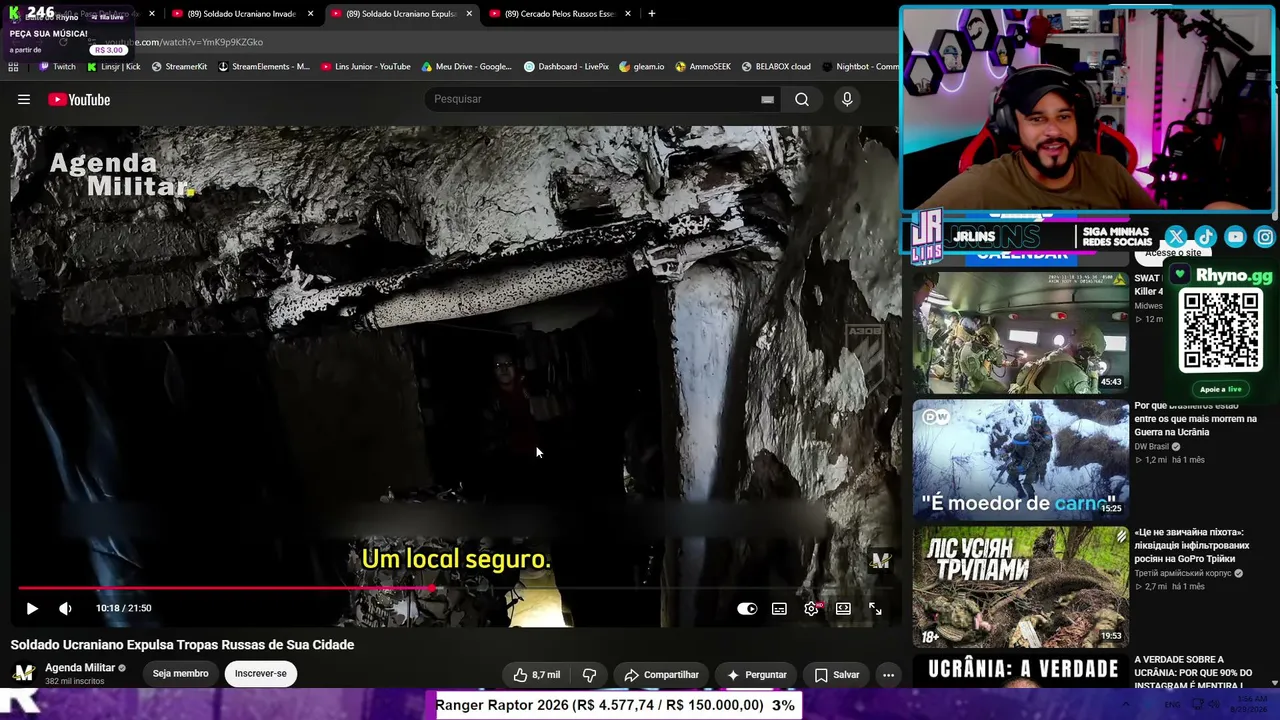Open the player settings gear

coord(811,608)
